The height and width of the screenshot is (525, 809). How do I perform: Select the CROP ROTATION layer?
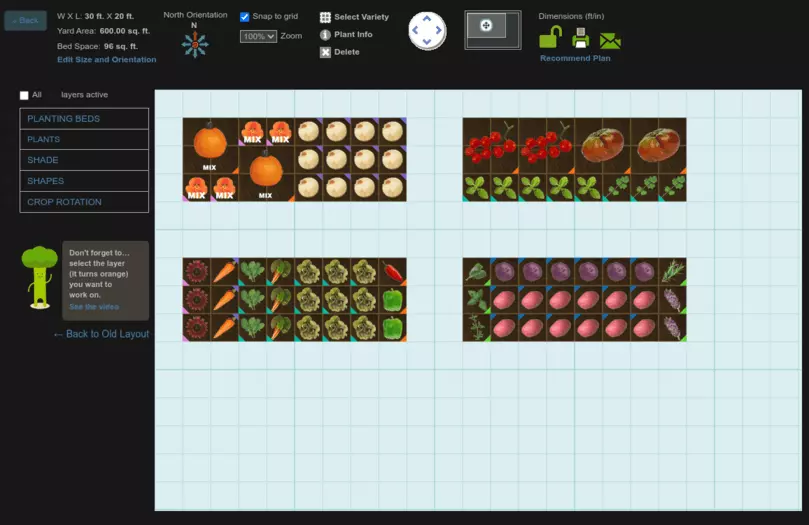[x=84, y=202]
